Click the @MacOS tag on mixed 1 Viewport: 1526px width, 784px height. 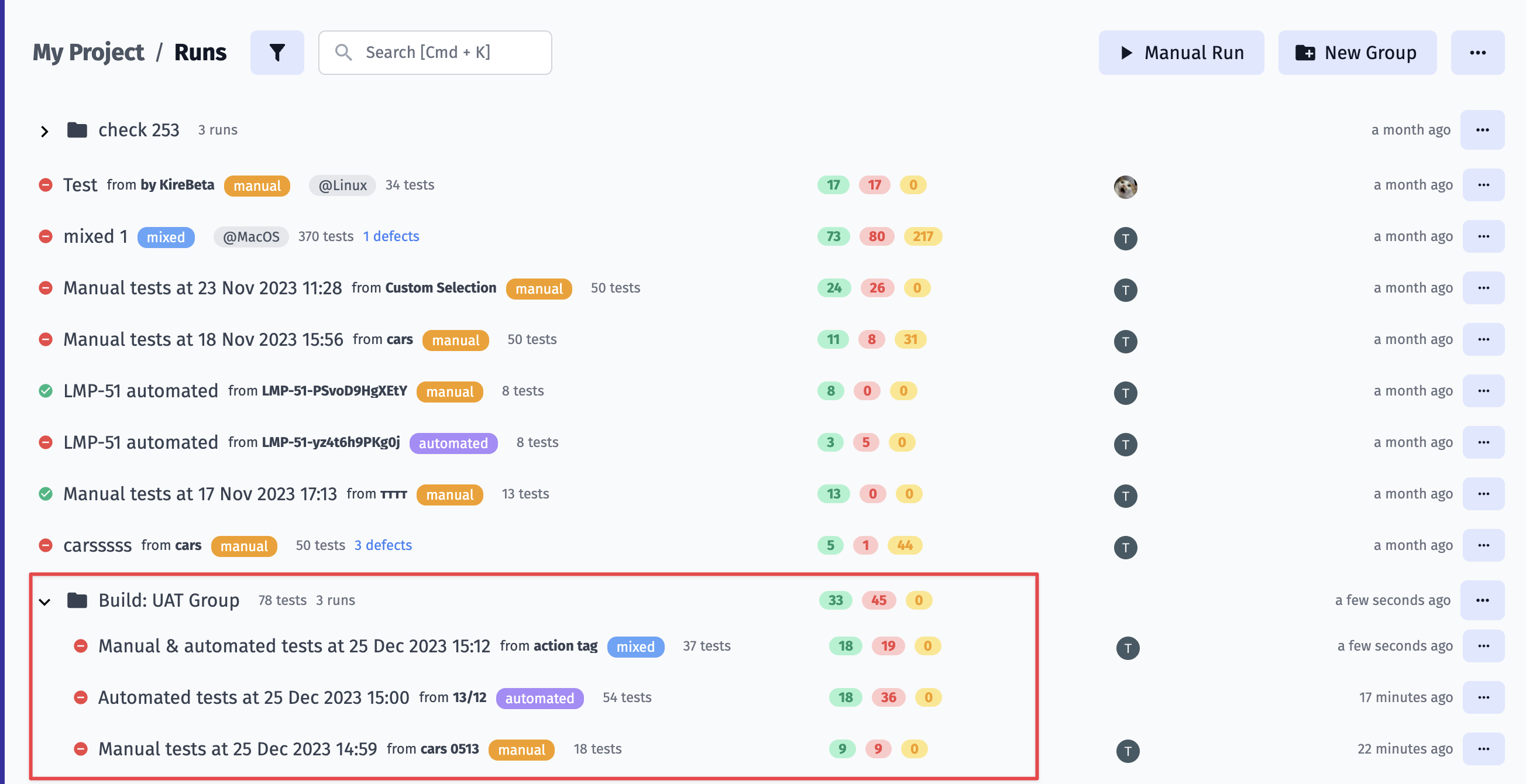pos(251,237)
